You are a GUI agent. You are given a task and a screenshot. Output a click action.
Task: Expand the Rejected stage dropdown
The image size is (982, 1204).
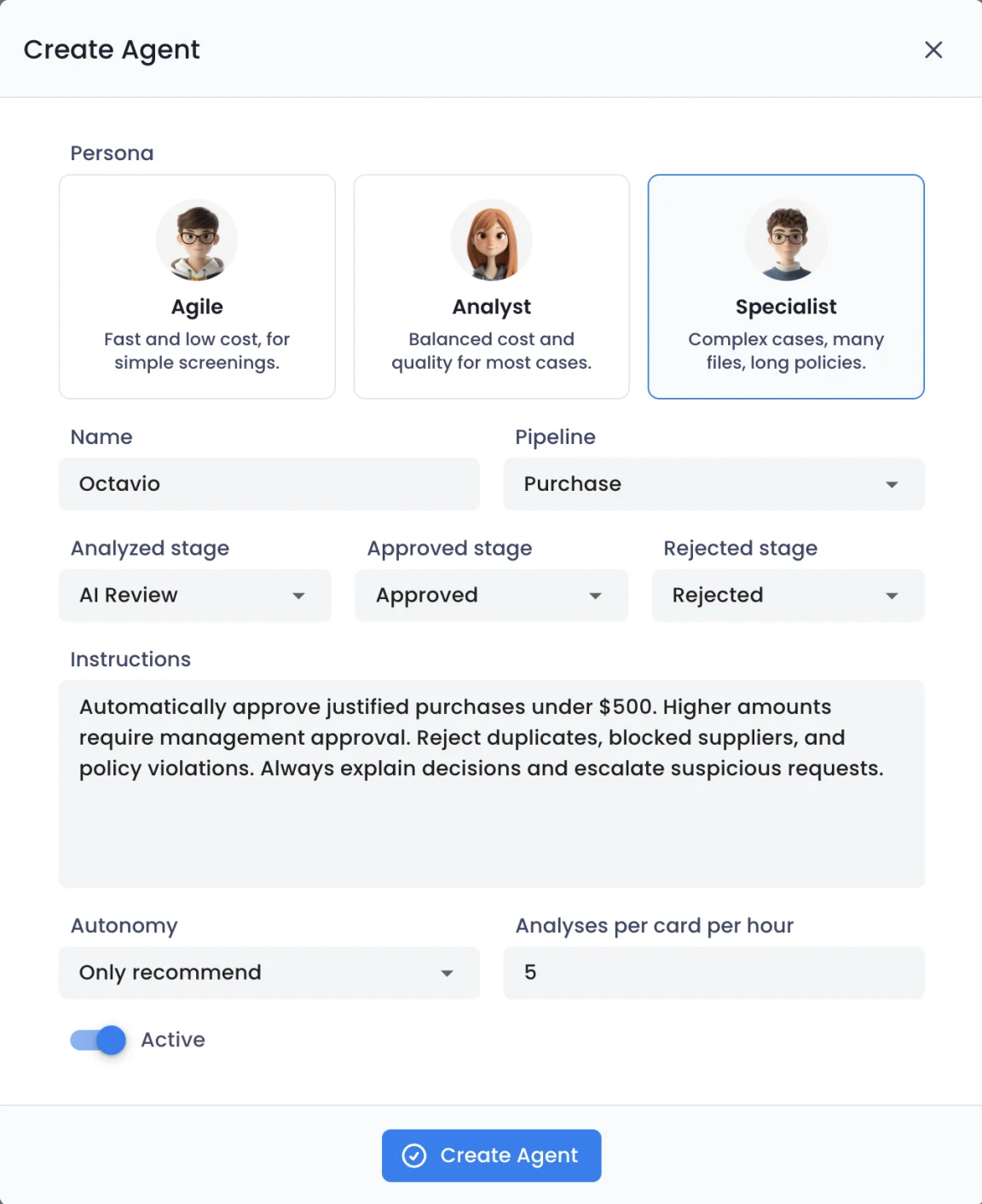(x=788, y=595)
